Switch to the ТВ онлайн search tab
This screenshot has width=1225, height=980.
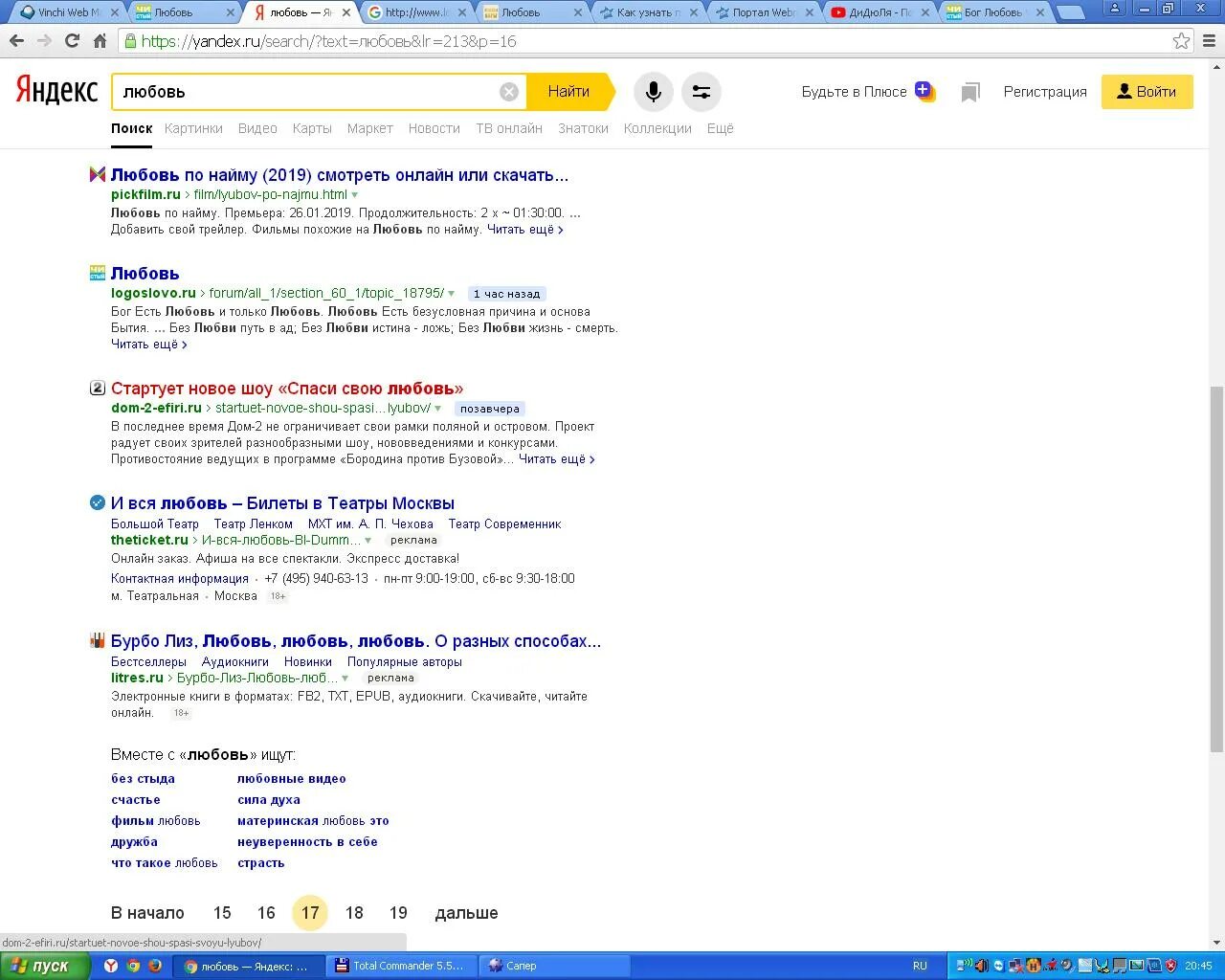pyautogui.click(x=509, y=128)
